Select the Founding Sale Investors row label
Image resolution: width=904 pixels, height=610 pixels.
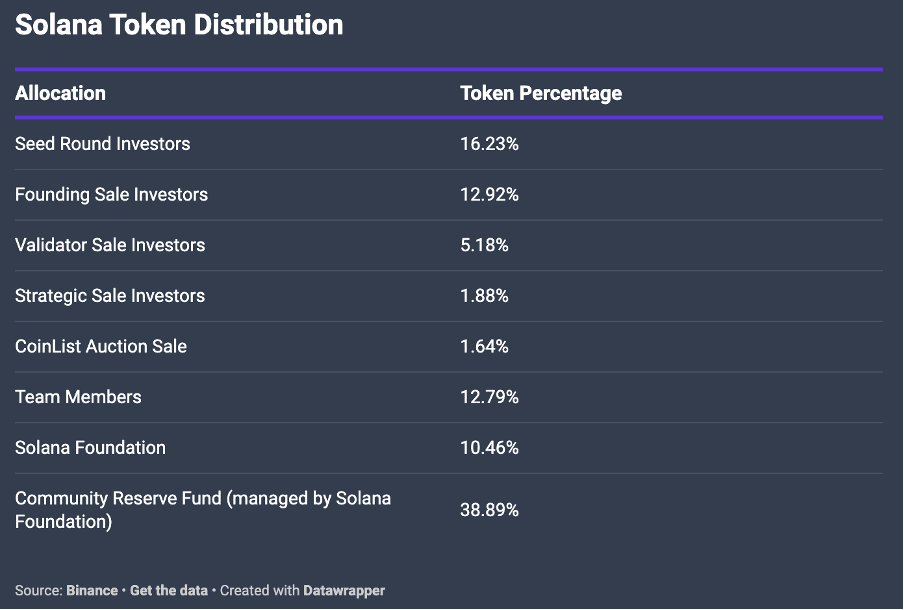click(111, 195)
